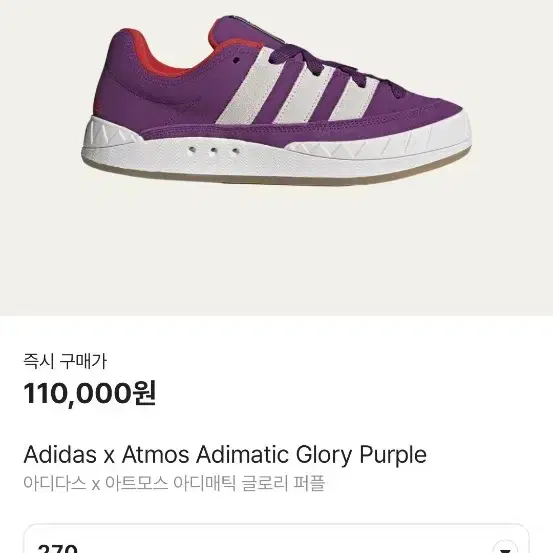
Task: Click the 270 size value text
Action: (x=57, y=548)
